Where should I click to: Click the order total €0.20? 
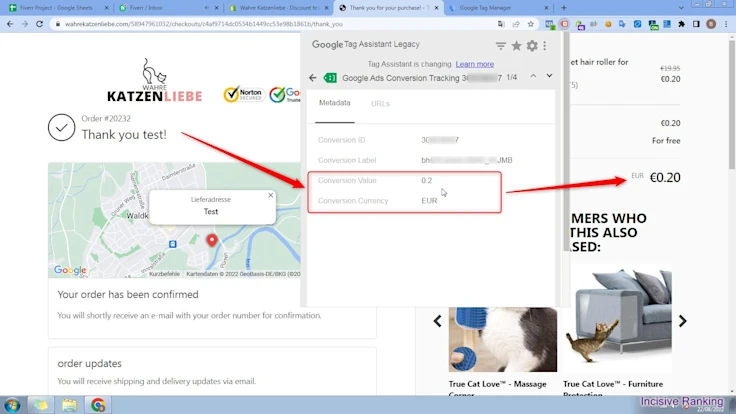coord(665,177)
